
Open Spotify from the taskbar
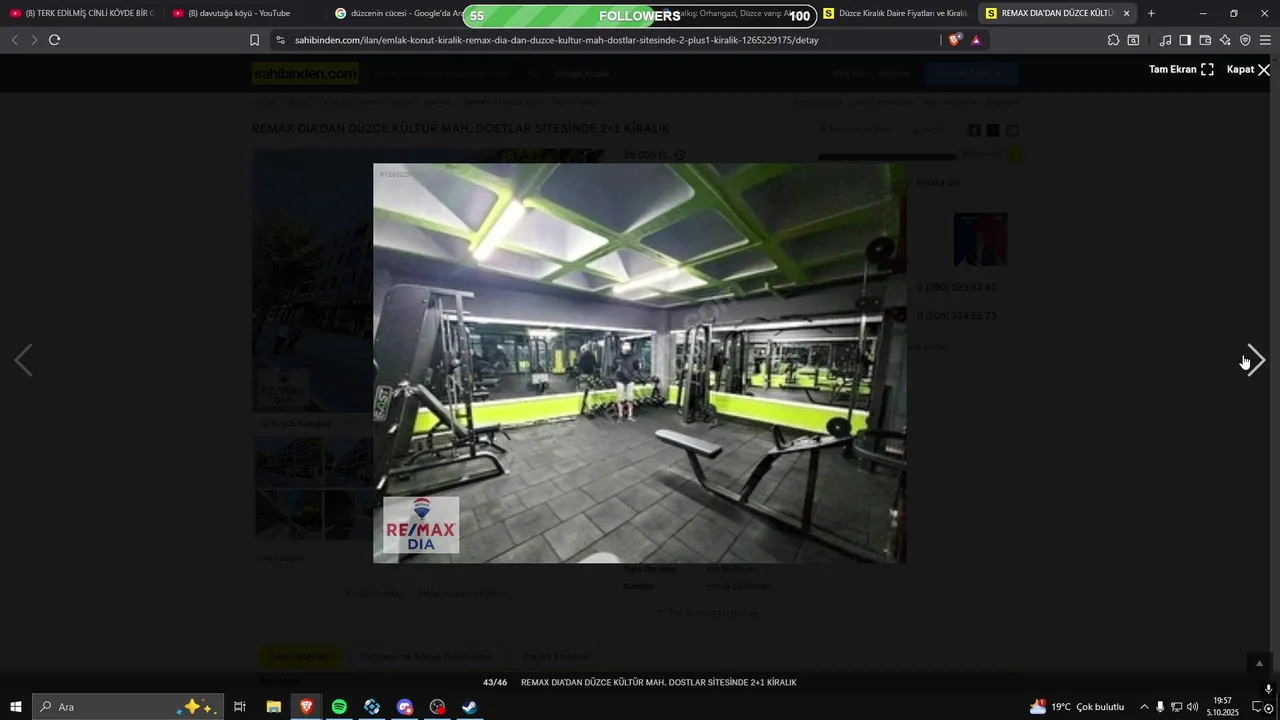pyautogui.click(x=339, y=707)
